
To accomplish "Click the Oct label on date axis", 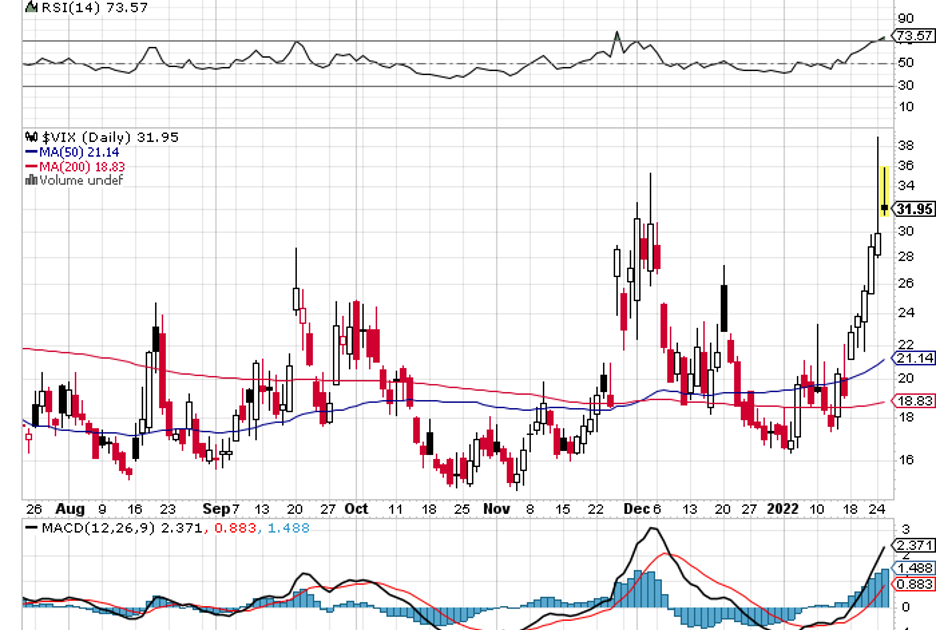I will click(356, 508).
